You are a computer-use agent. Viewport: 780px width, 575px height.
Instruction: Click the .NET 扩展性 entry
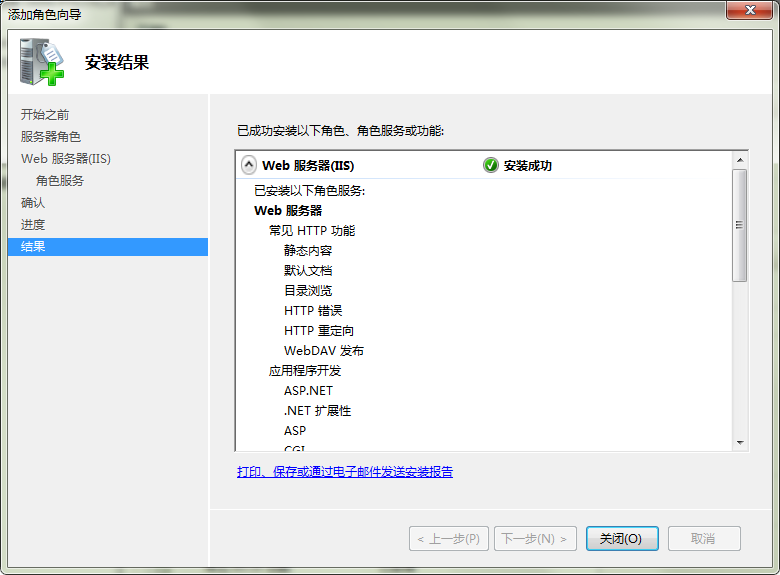click(x=317, y=411)
